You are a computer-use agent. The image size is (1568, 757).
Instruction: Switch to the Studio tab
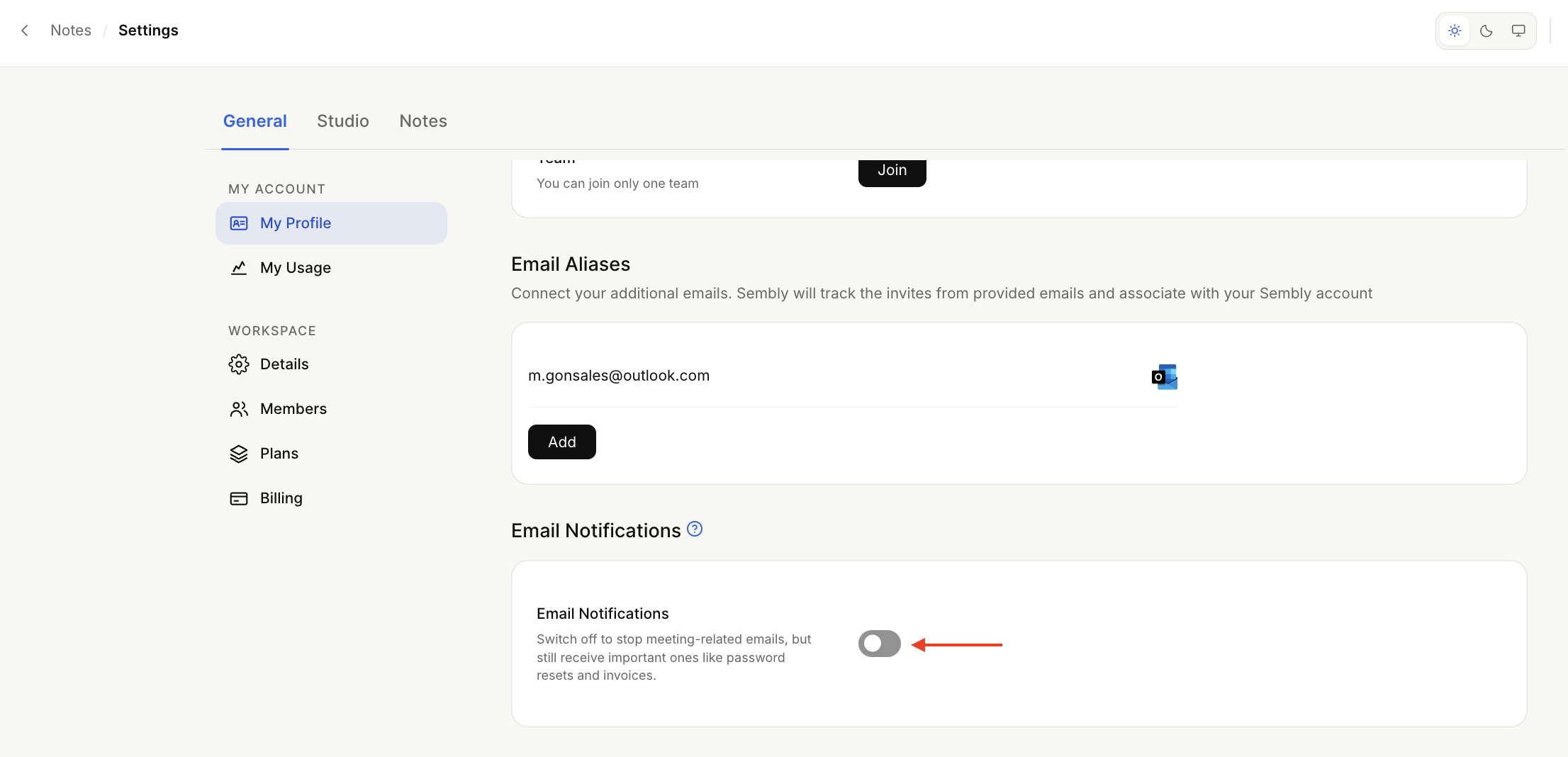(x=343, y=121)
